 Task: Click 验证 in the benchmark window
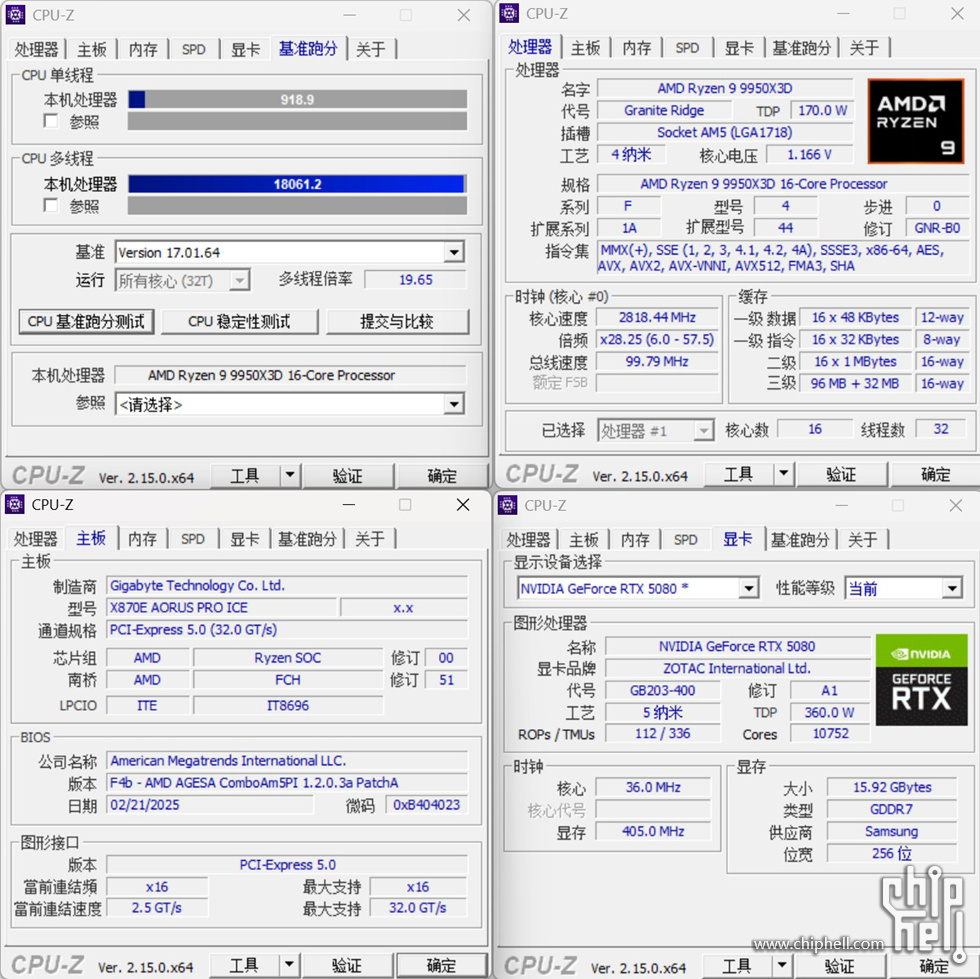(347, 476)
